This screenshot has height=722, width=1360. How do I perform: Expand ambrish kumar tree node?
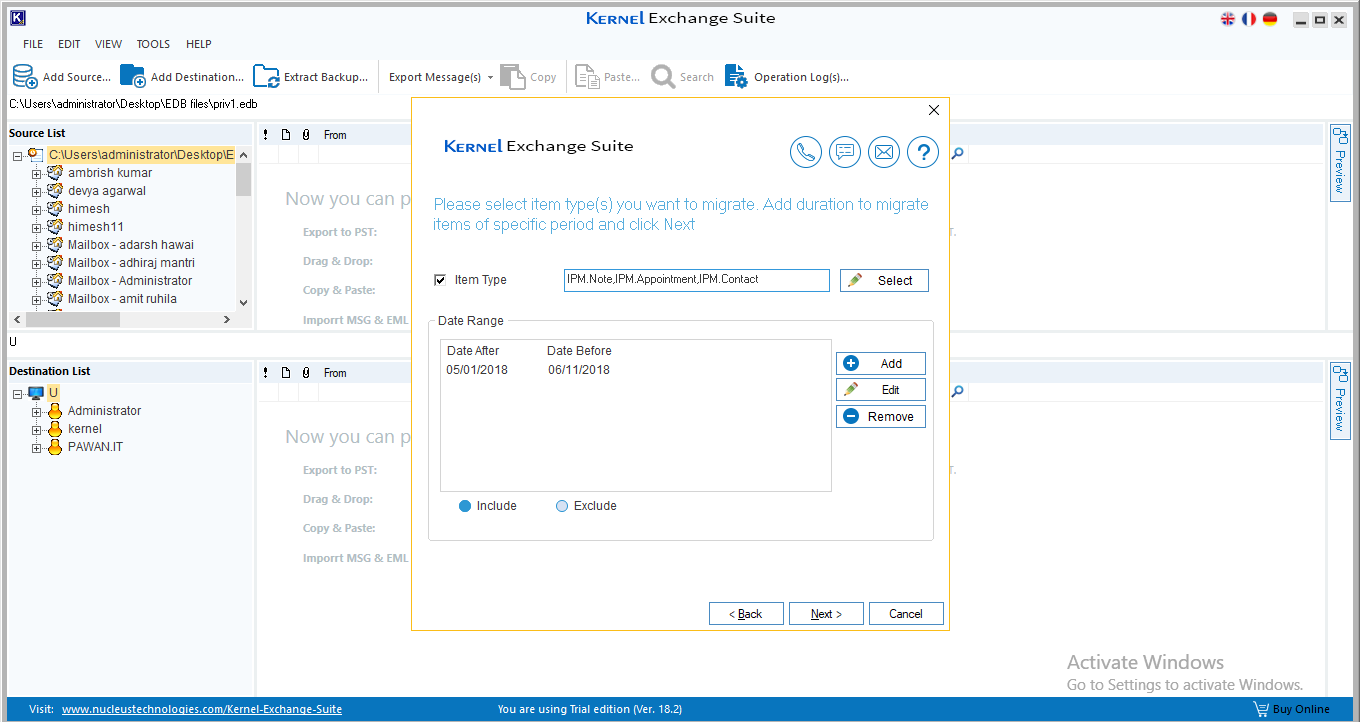coord(37,173)
